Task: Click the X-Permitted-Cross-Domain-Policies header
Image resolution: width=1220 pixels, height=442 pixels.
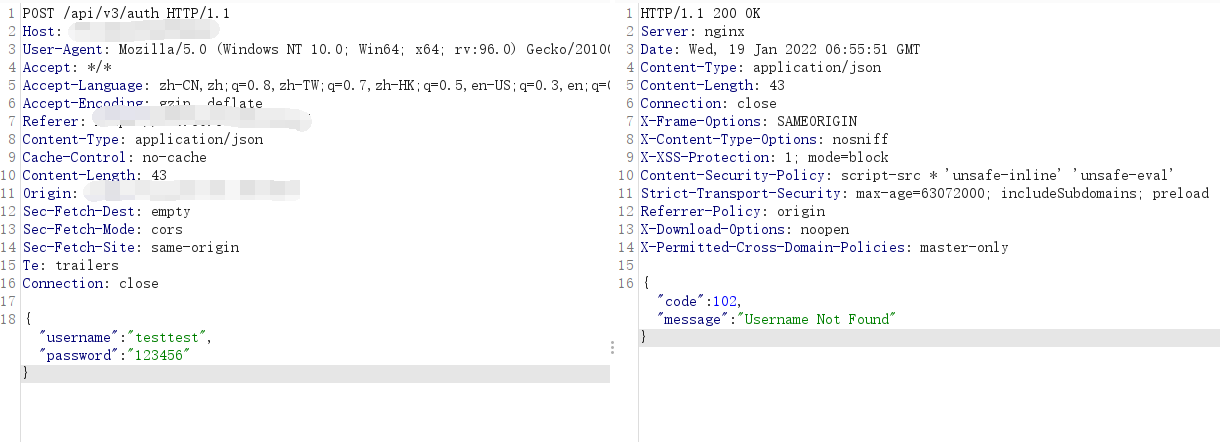Action: click(825, 248)
